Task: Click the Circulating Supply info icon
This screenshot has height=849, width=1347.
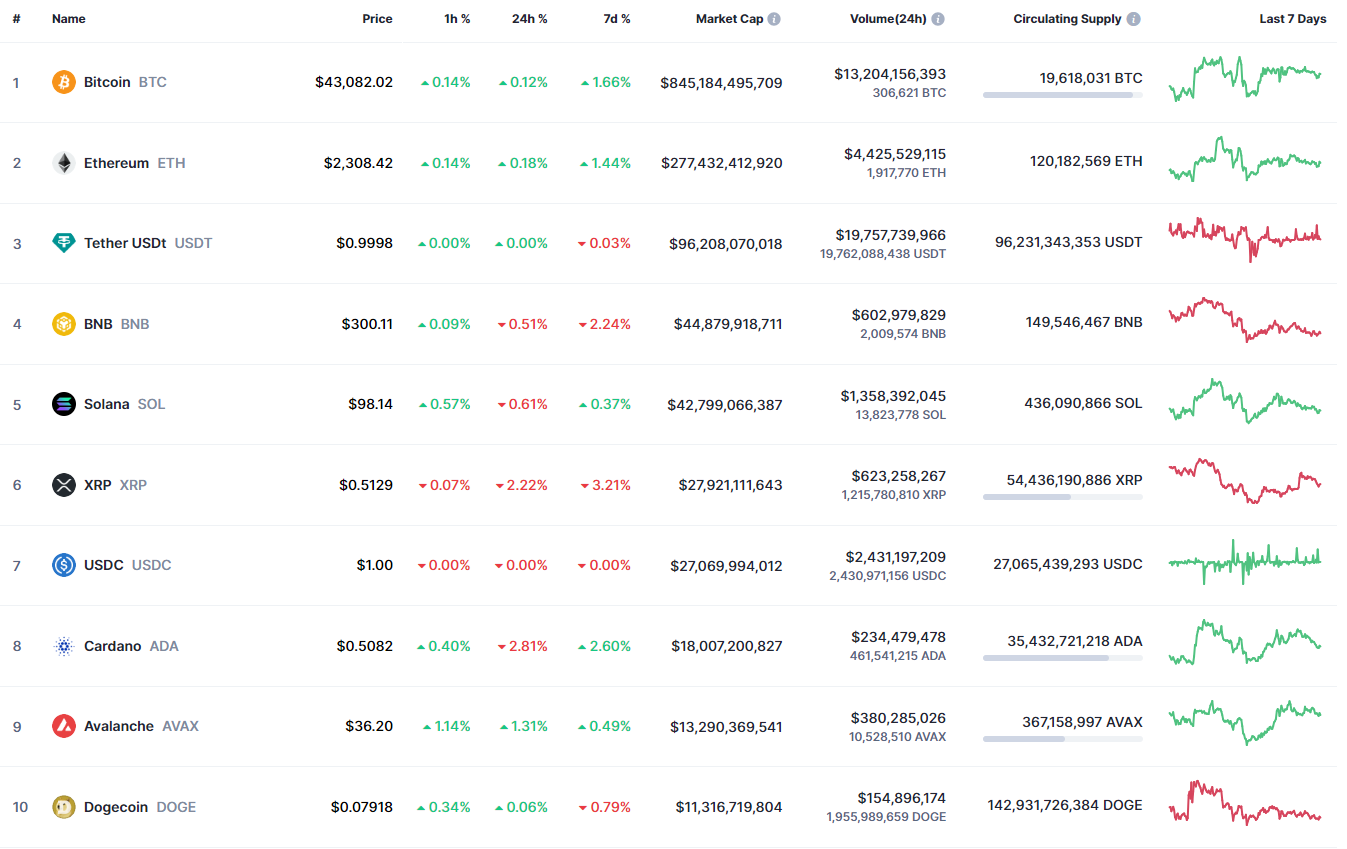Action: [x=1133, y=19]
